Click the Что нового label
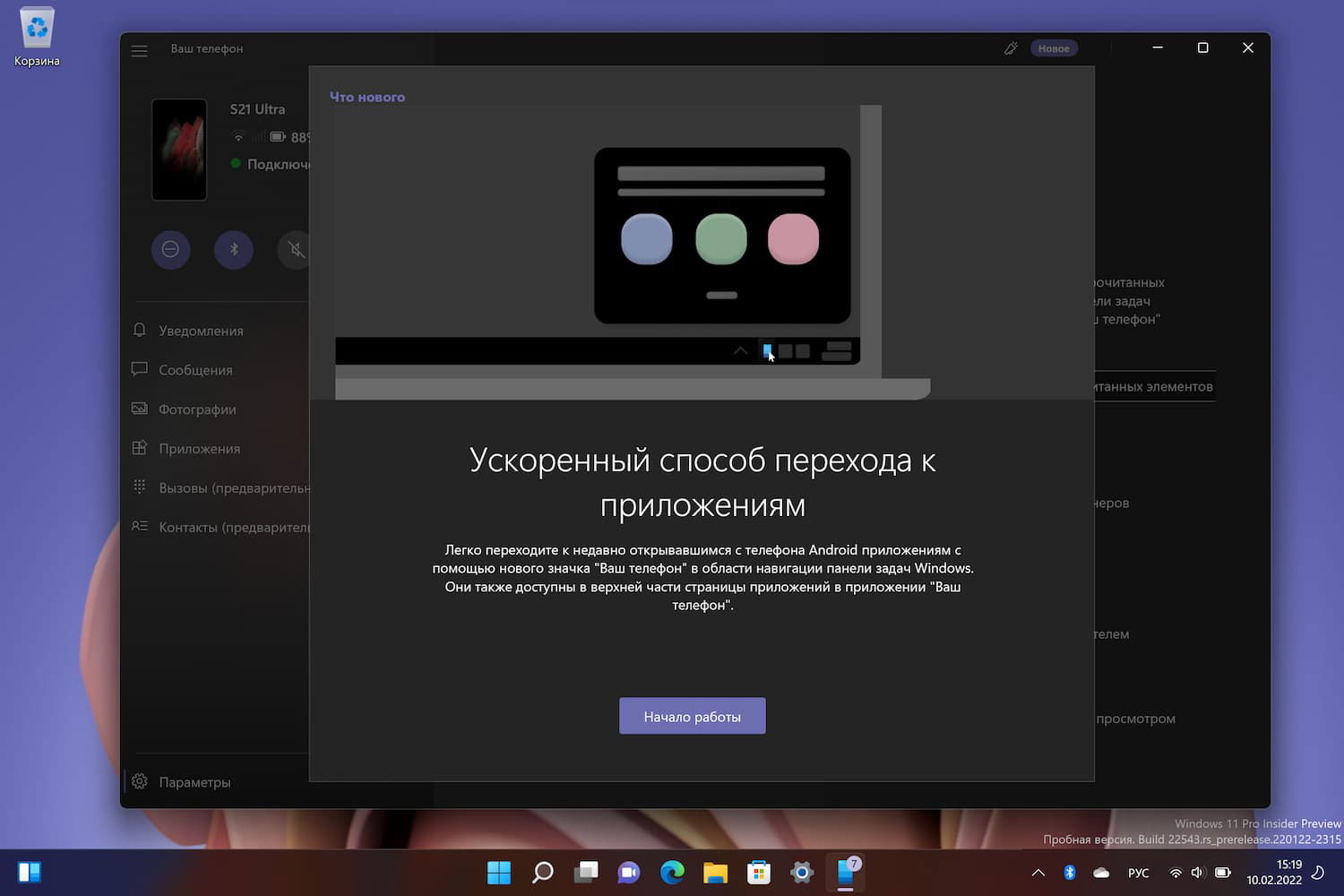Image resolution: width=1344 pixels, height=896 pixels. (x=367, y=97)
